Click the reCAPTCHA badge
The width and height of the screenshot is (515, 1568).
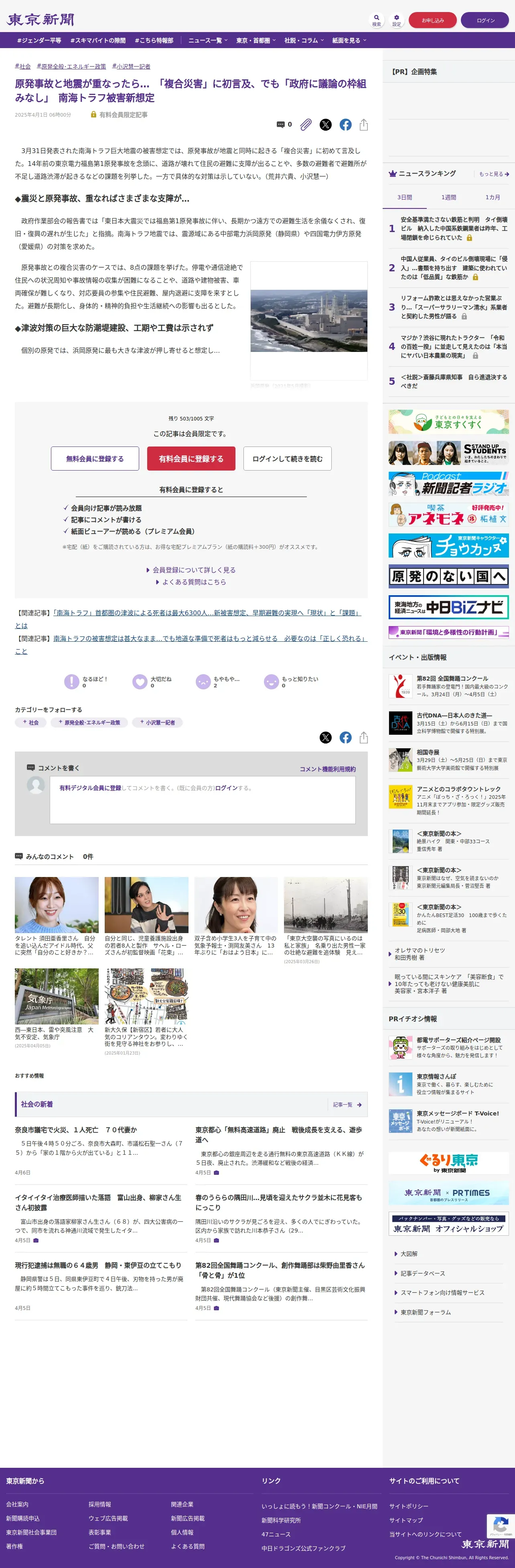click(x=501, y=1526)
